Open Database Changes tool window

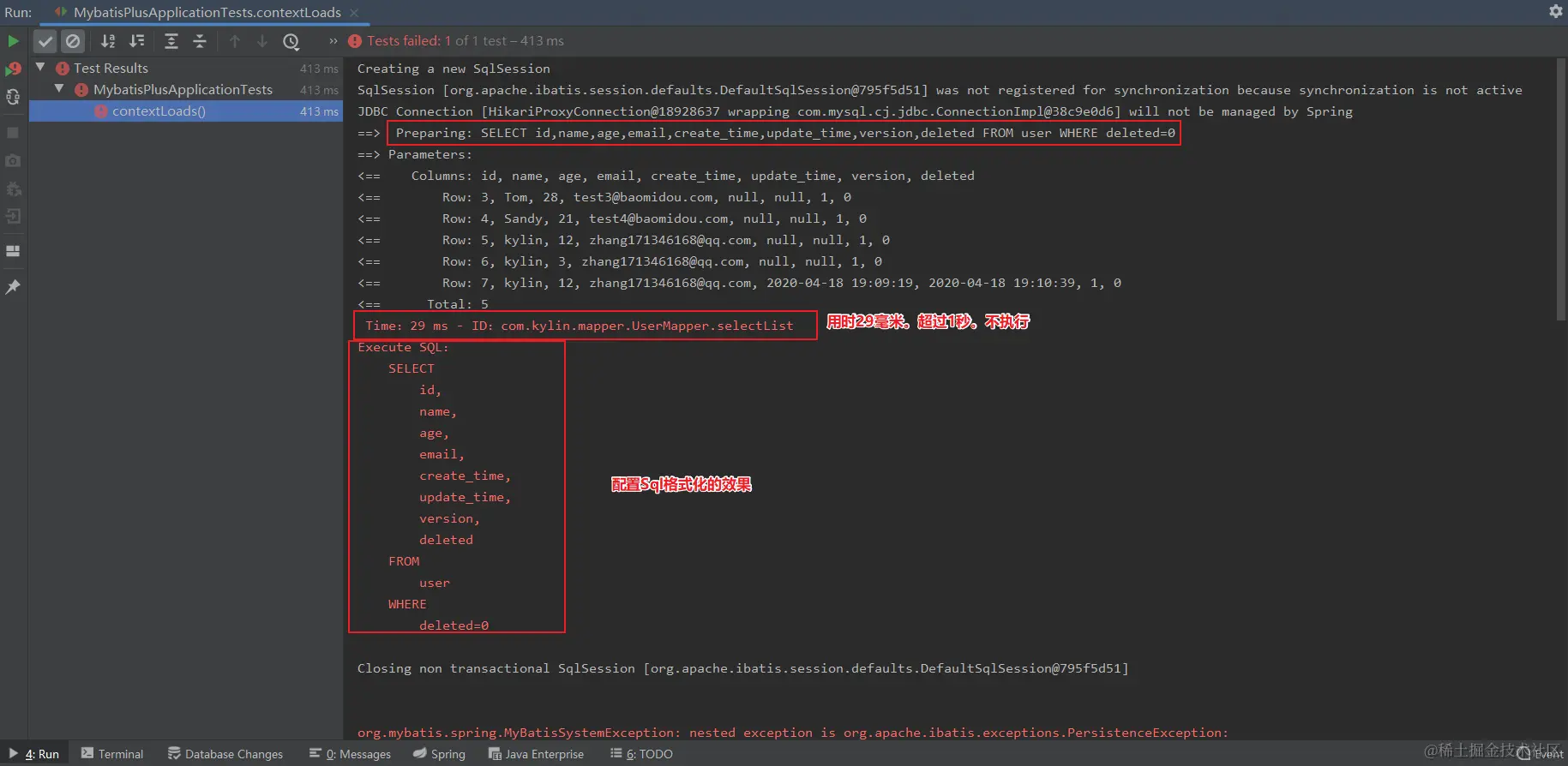point(225,754)
